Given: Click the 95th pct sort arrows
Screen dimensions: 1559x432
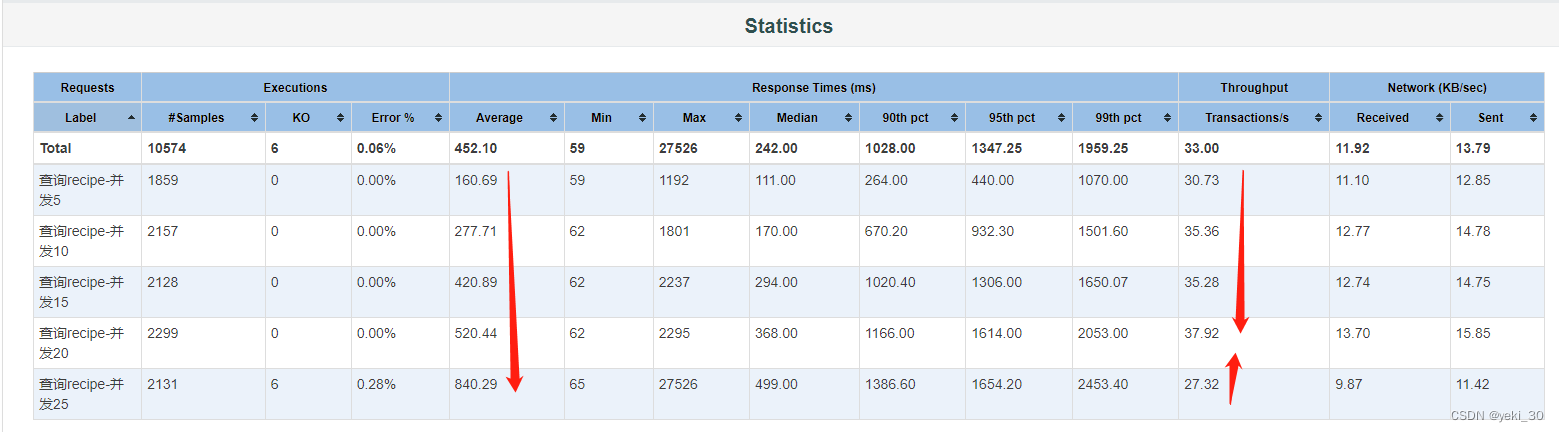Looking at the screenshot, I should pyautogui.click(x=1061, y=118).
